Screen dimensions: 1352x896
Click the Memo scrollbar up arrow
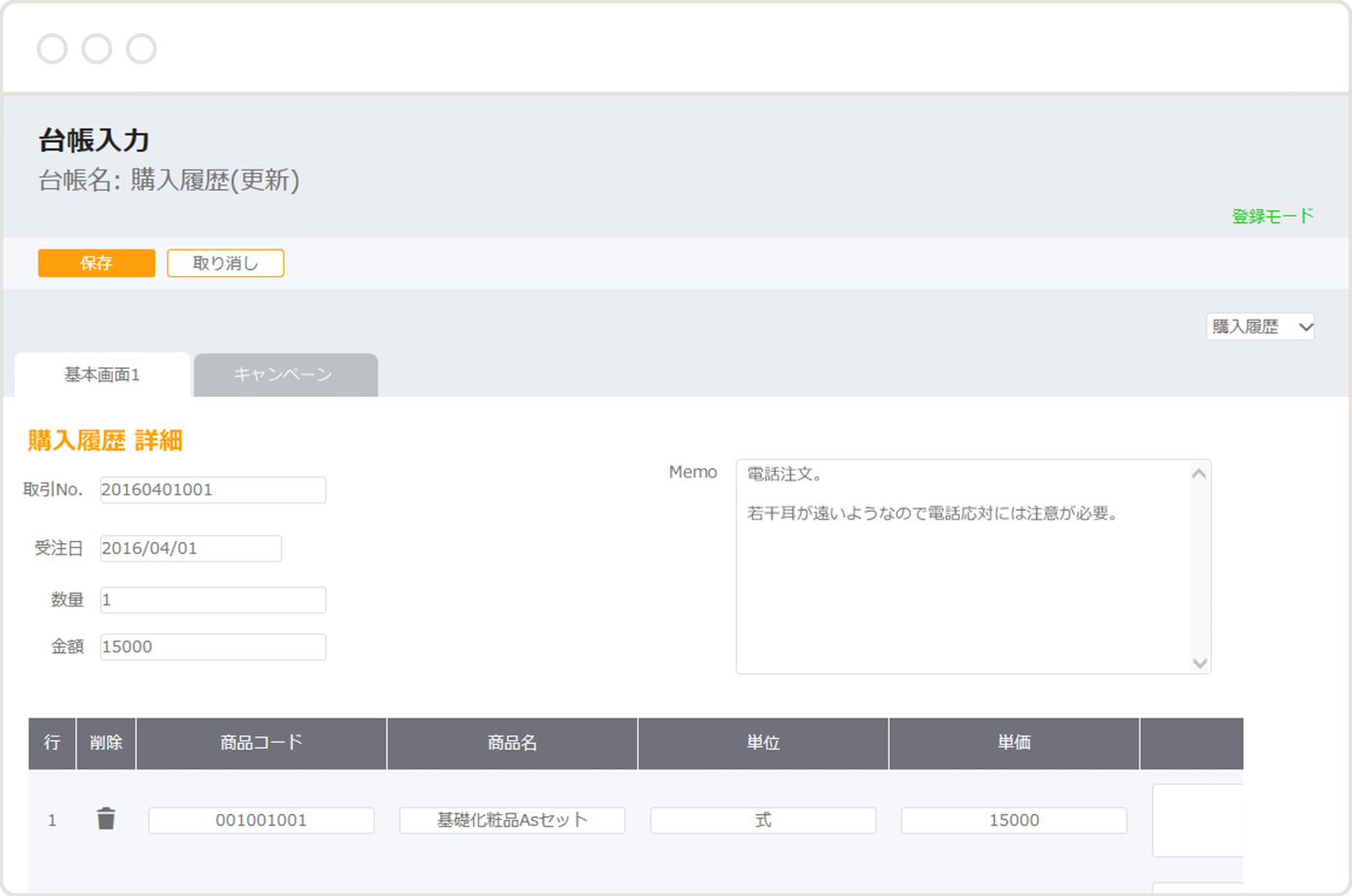pyautogui.click(x=1200, y=474)
